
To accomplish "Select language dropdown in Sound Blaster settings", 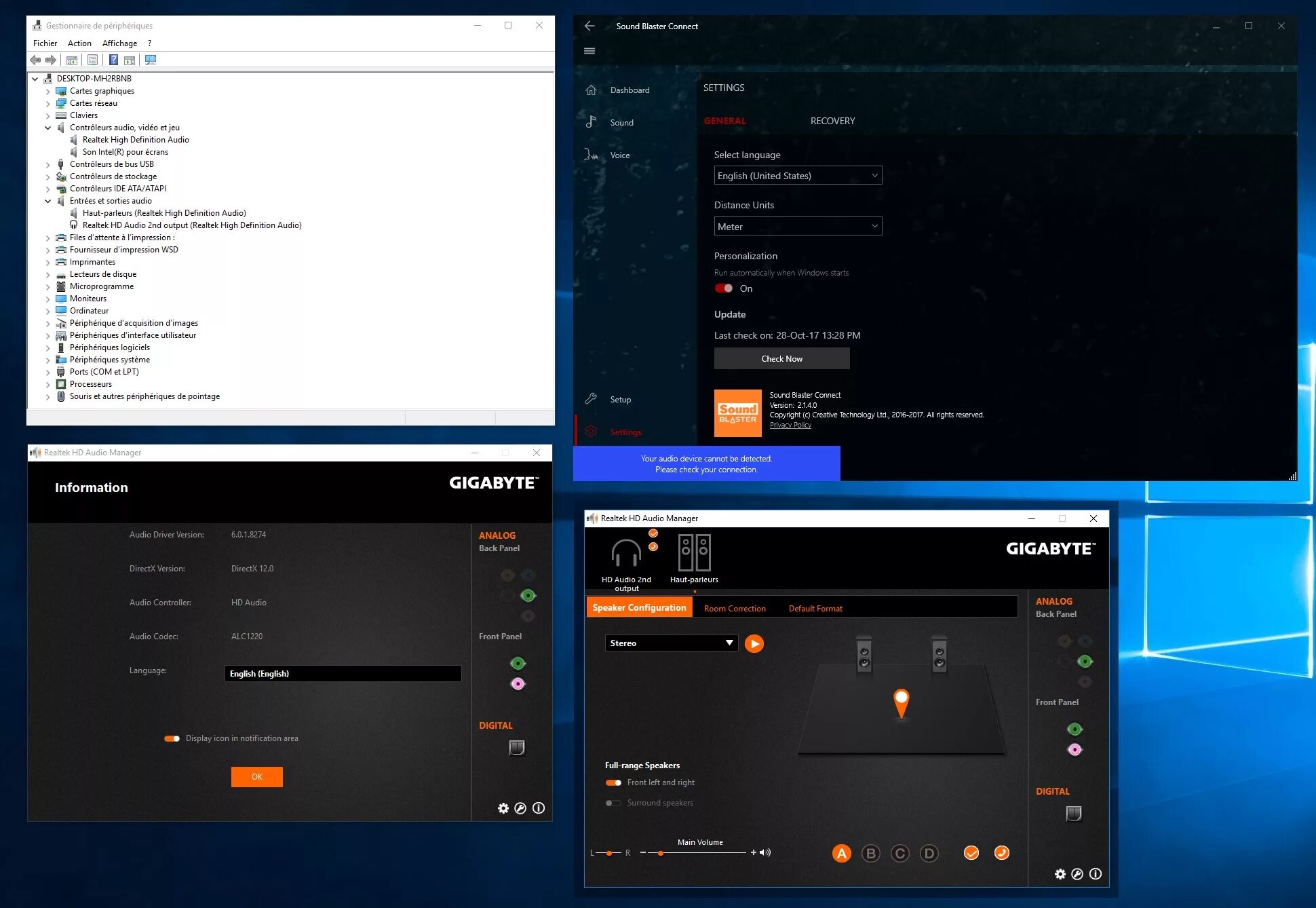I will [796, 176].
